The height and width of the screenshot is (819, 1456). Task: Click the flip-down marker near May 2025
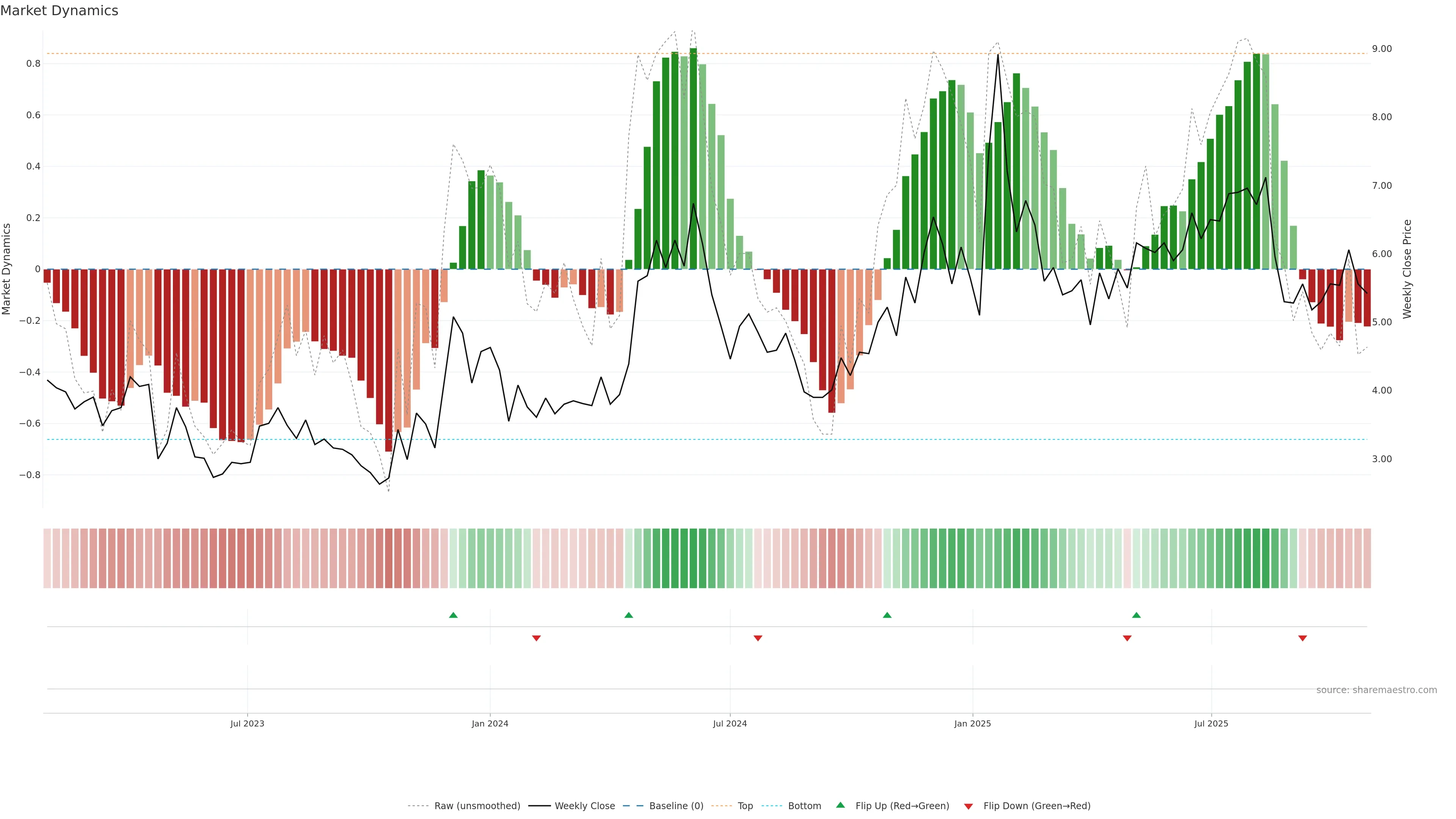pyautogui.click(x=1127, y=638)
